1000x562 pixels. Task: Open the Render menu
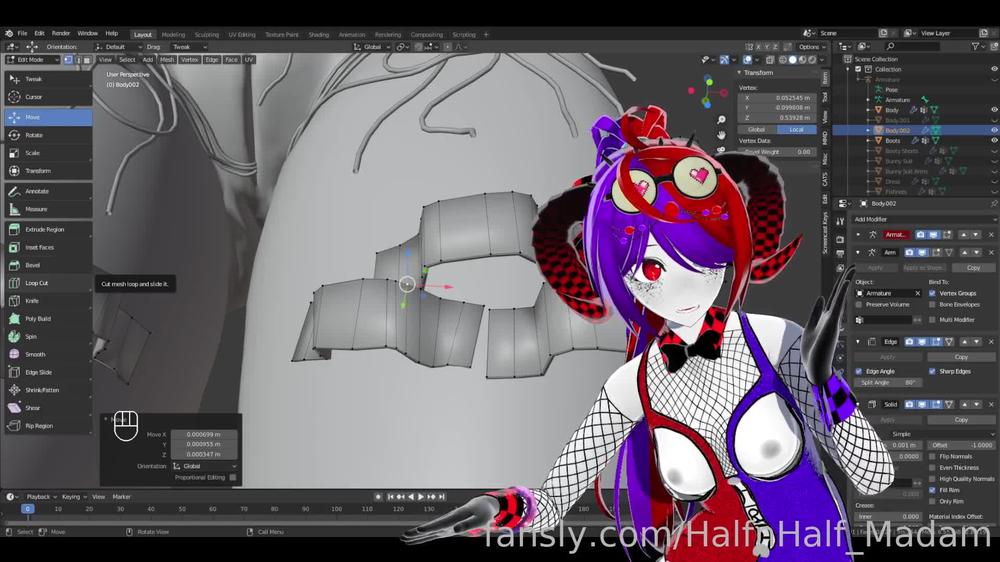(61, 34)
